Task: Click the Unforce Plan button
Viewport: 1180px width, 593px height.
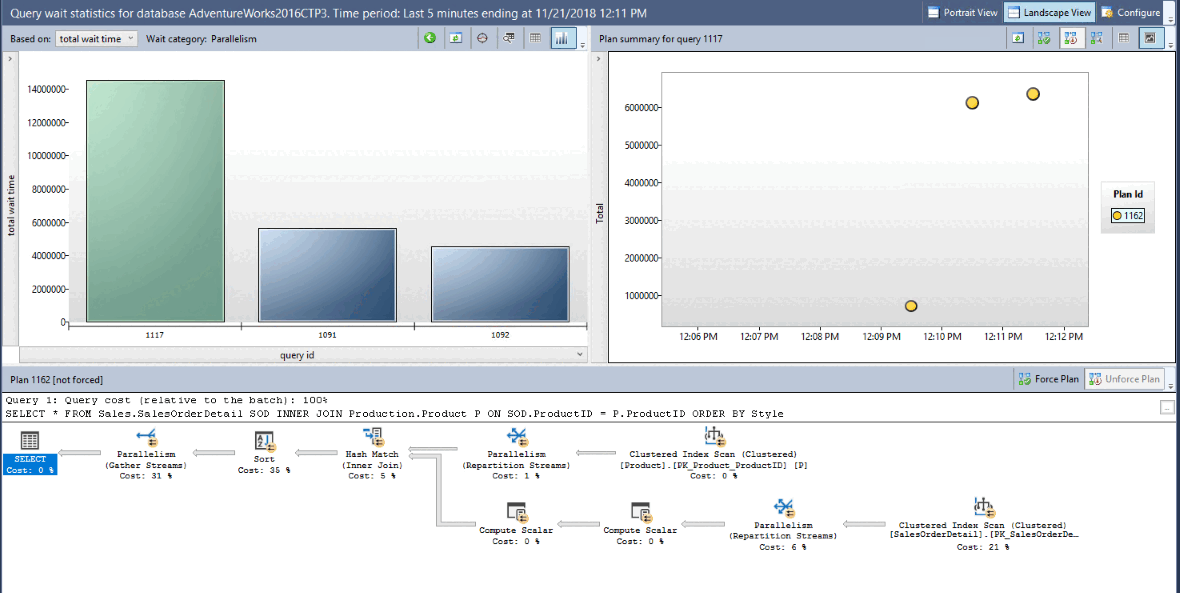Action: pyautogui.click(x=1125, y=379)
